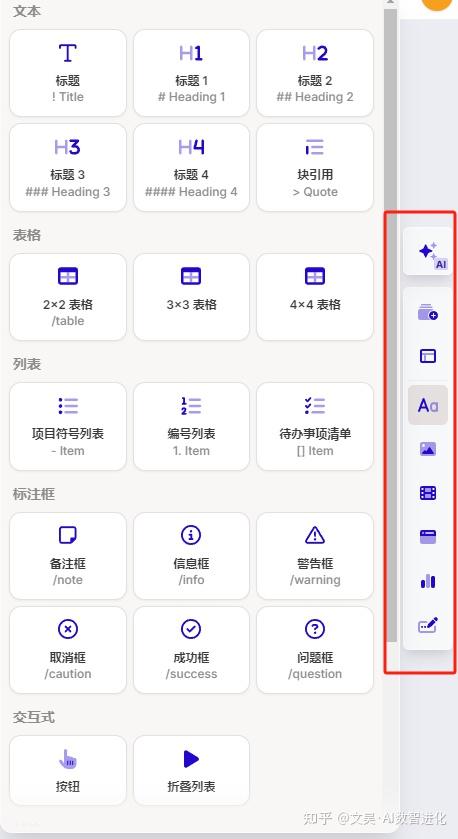Open the embed window sidebar icon
Screen dimensions: 458x839
coord(428,537)
